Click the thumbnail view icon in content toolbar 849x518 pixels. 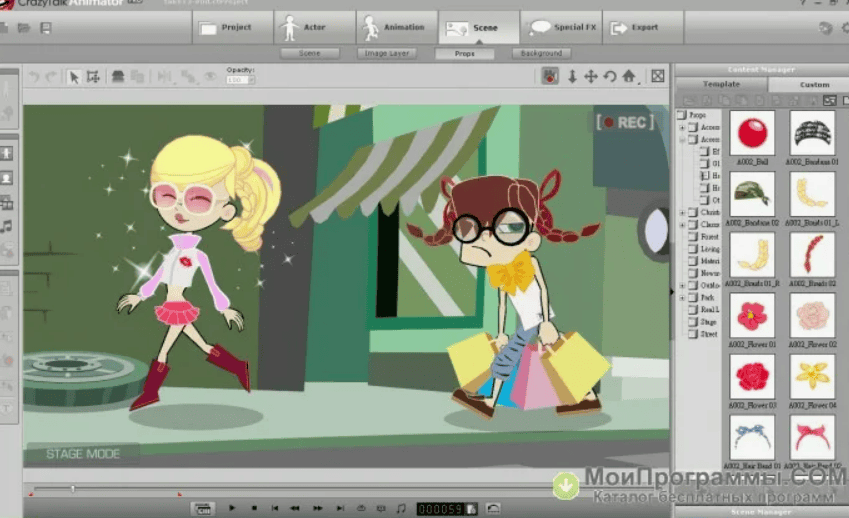click(x=829, y=101)
